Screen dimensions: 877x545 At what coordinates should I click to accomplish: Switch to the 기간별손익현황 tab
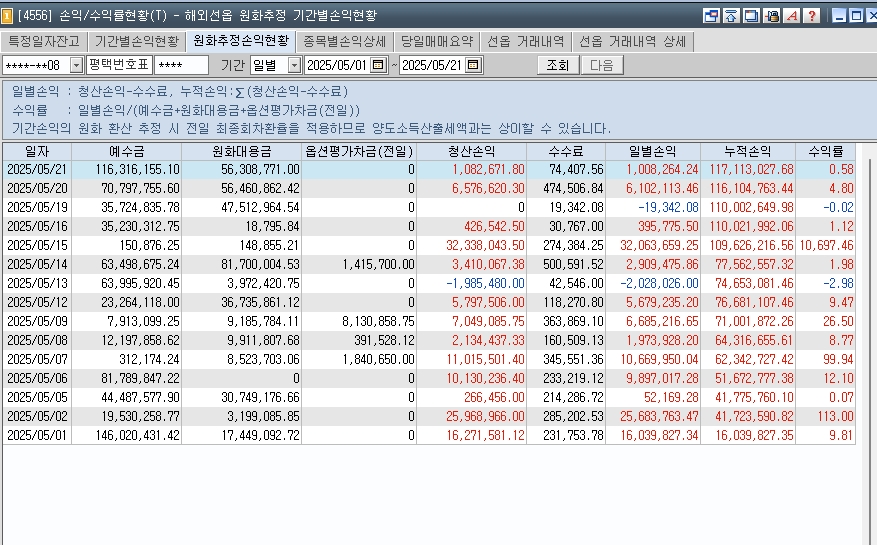(136, 41)
